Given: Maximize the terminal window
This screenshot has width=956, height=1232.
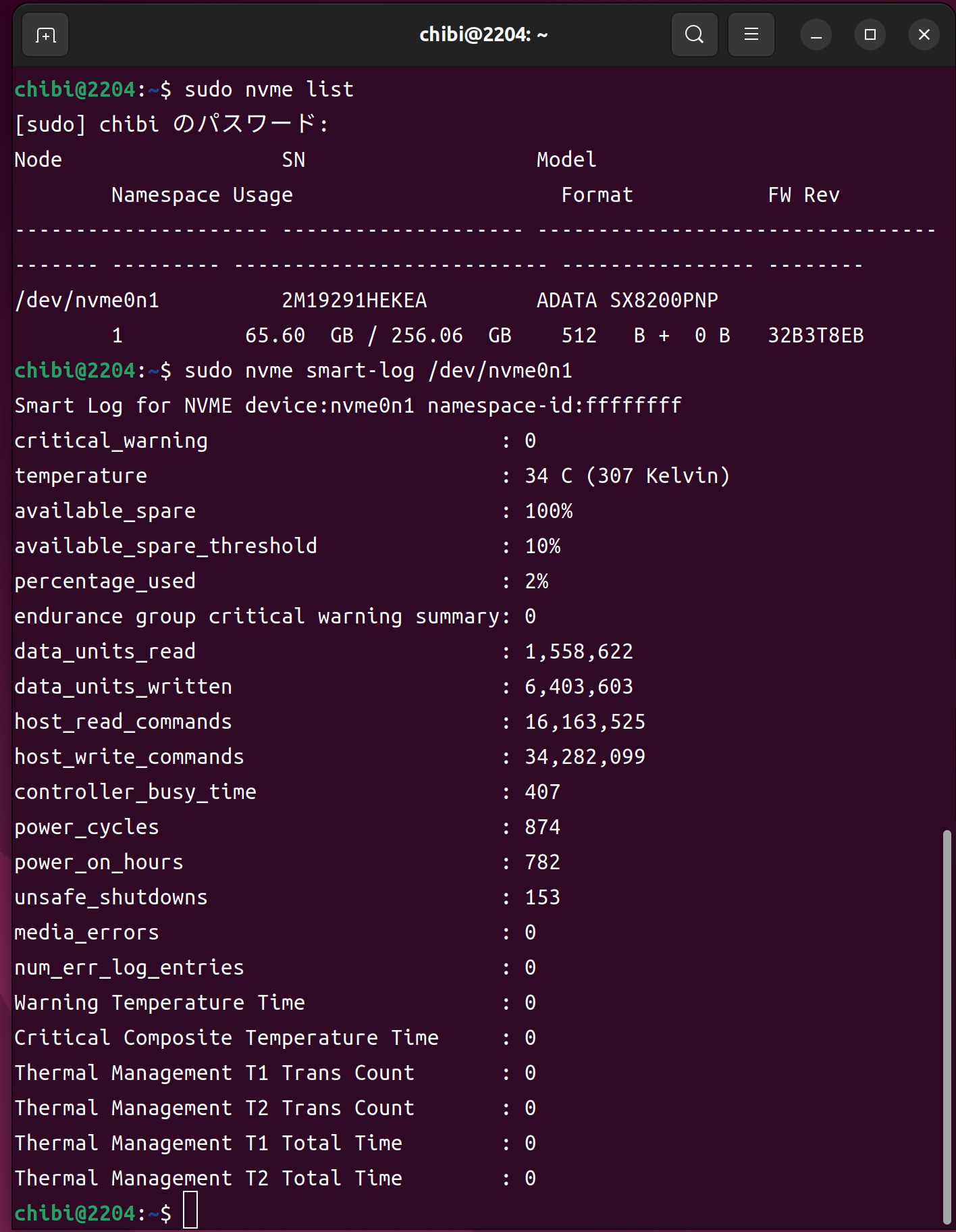Looking at the screenshot, I should click(x=870, y=34).
